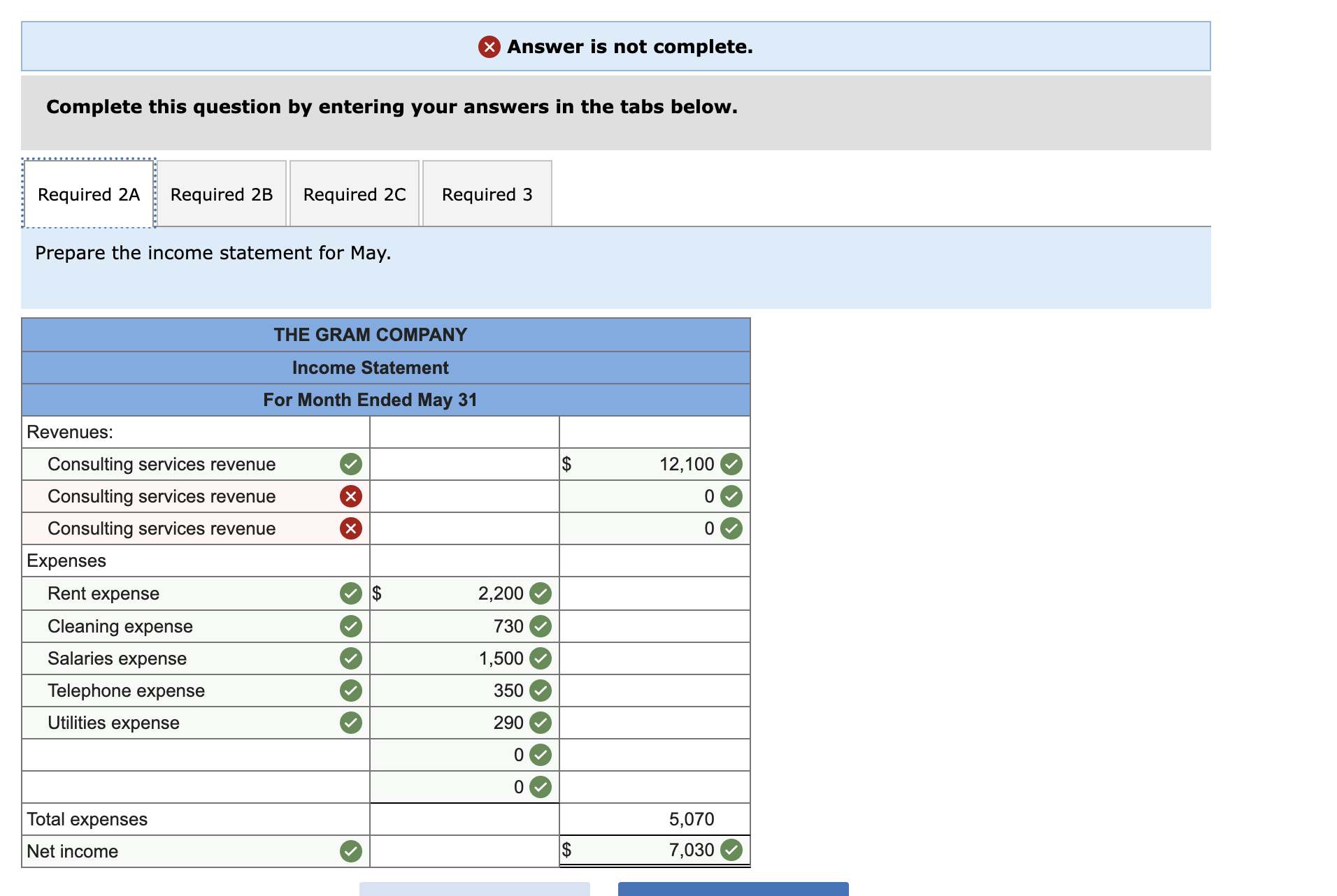1337x896 pixels.
Task: Open the Utilities expense account dropdown
Action: tap(182, 723)
